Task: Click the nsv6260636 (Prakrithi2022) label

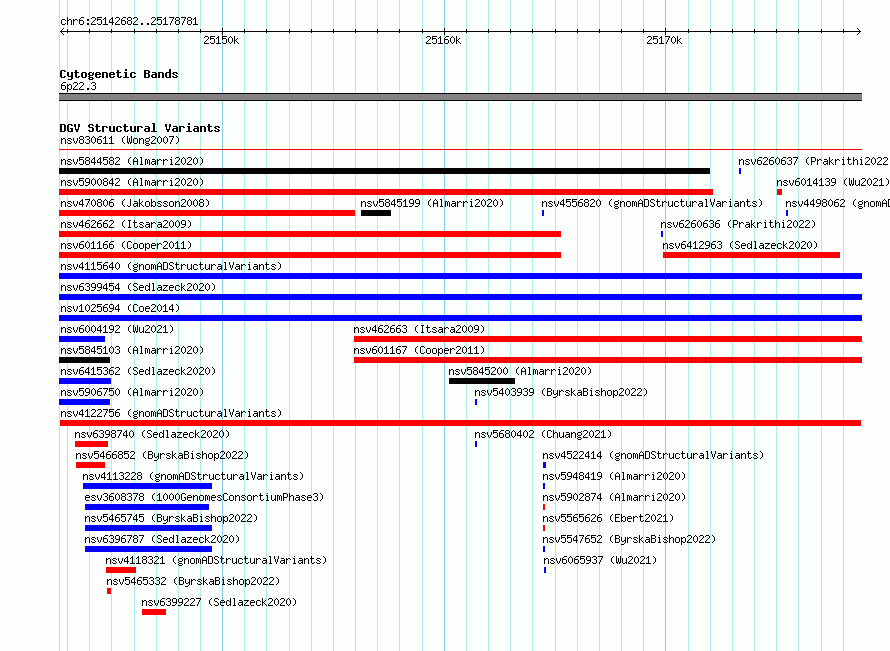Action: coord(738,224)
